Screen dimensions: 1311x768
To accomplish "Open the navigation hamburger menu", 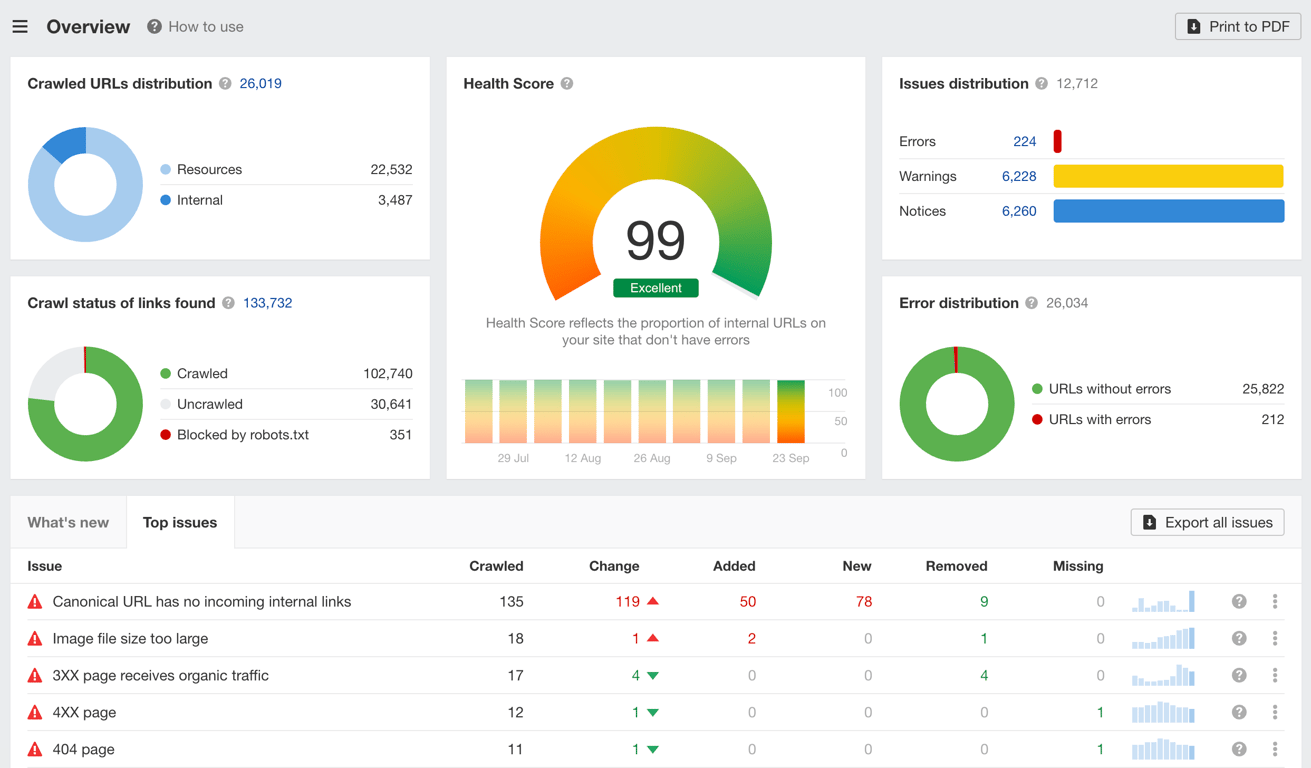I will tap(20, 26).
